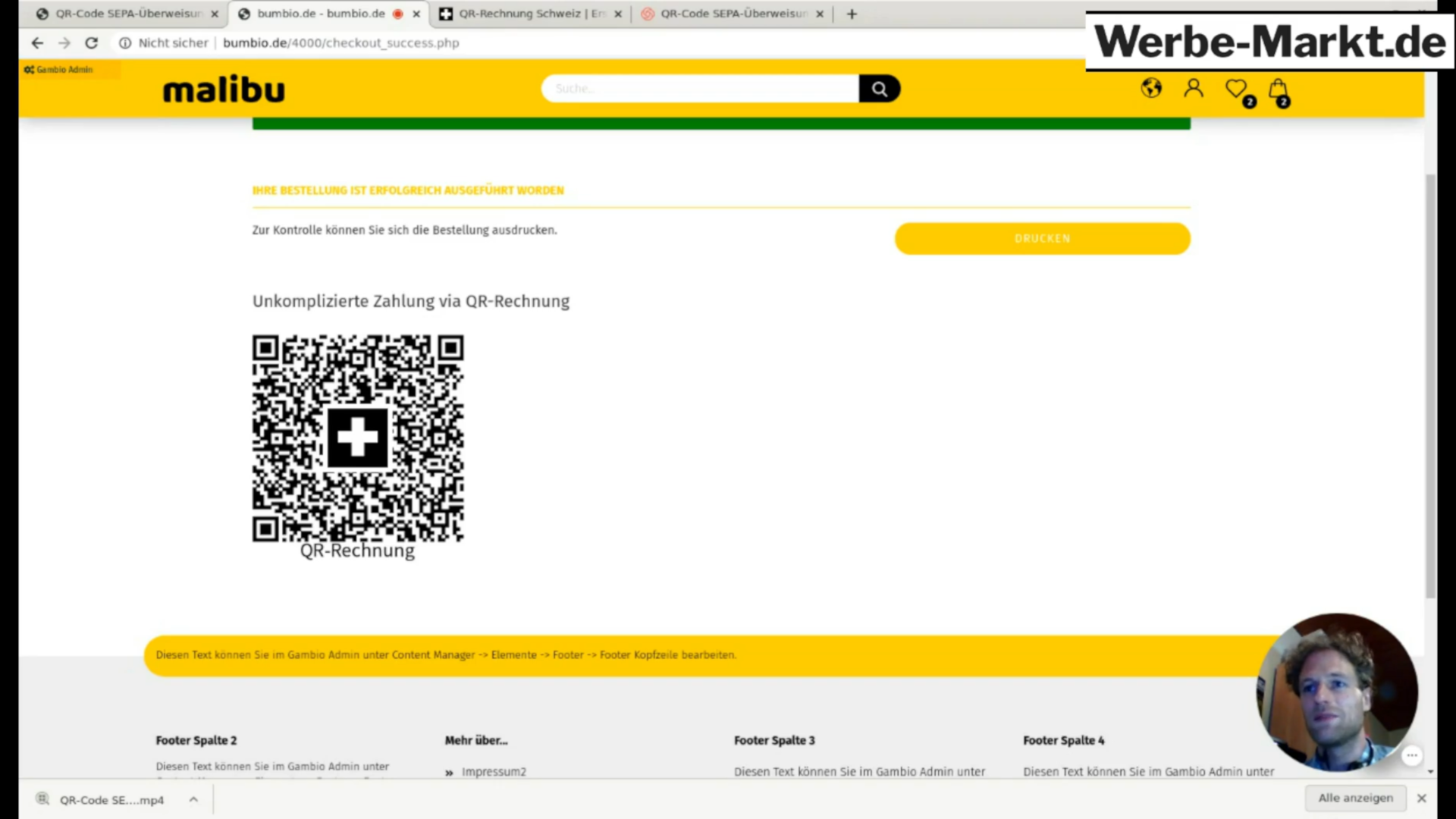The width and height of the screenshot is (1456, 819).
Task: Close the downloads bar
Action: 1422,798
